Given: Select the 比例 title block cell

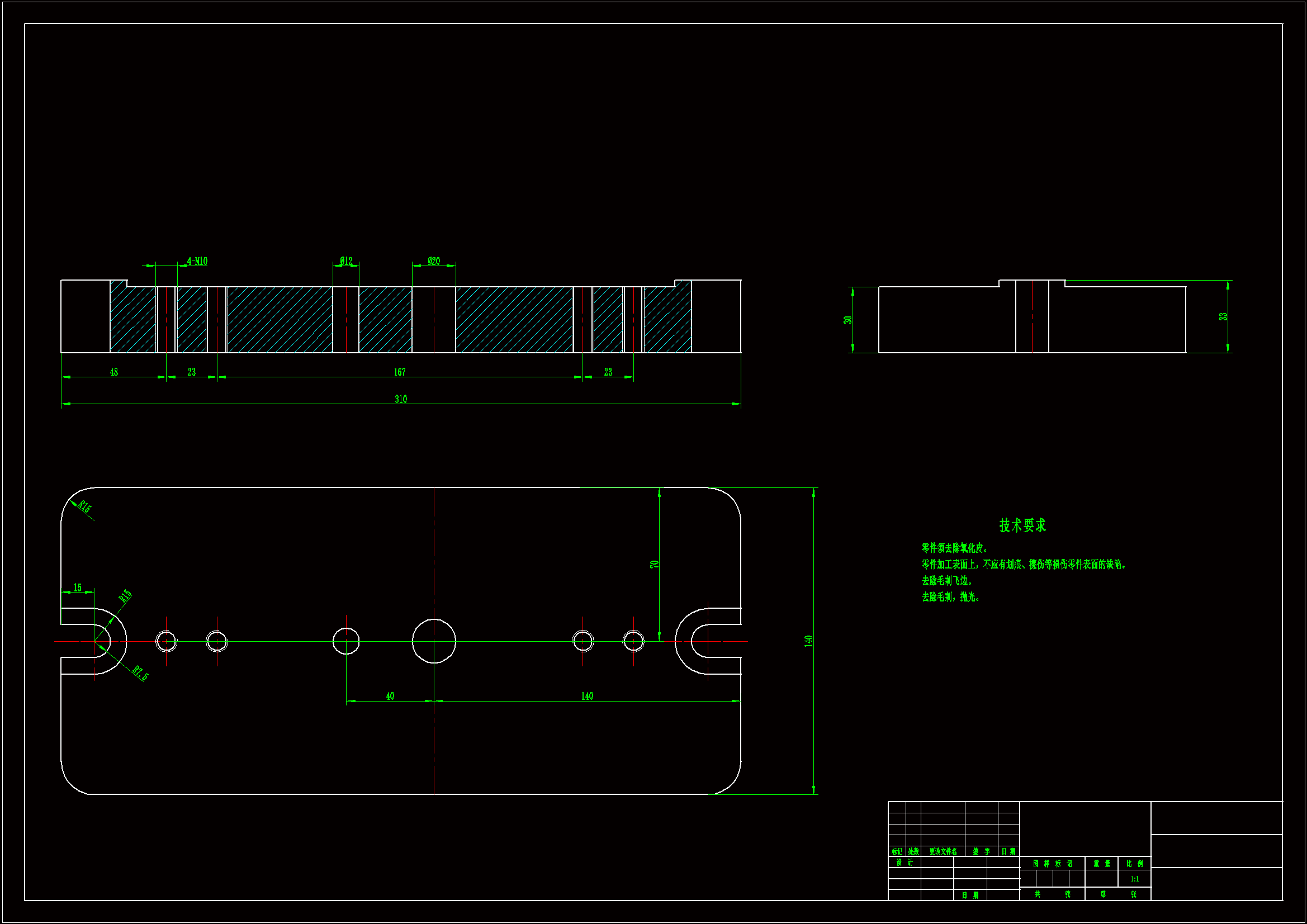Looking at the screenshot, I should coord(1134,864).
